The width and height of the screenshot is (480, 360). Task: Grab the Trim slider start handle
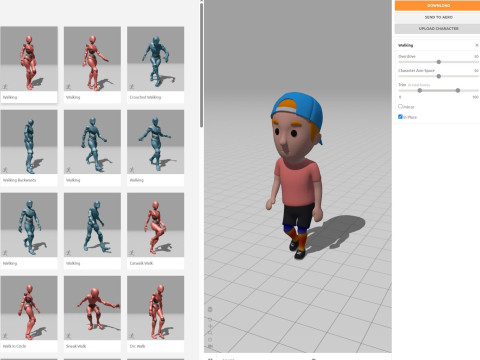420,90
